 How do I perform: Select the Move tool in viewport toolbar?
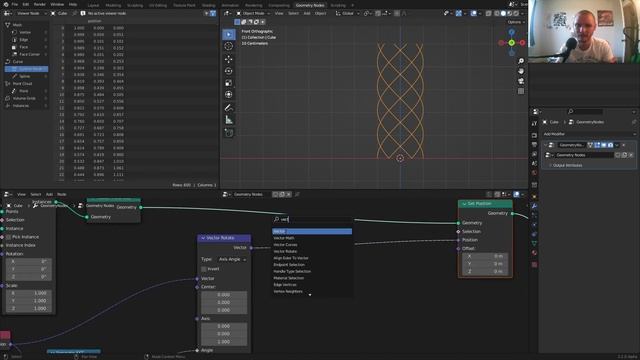point(229,59)
